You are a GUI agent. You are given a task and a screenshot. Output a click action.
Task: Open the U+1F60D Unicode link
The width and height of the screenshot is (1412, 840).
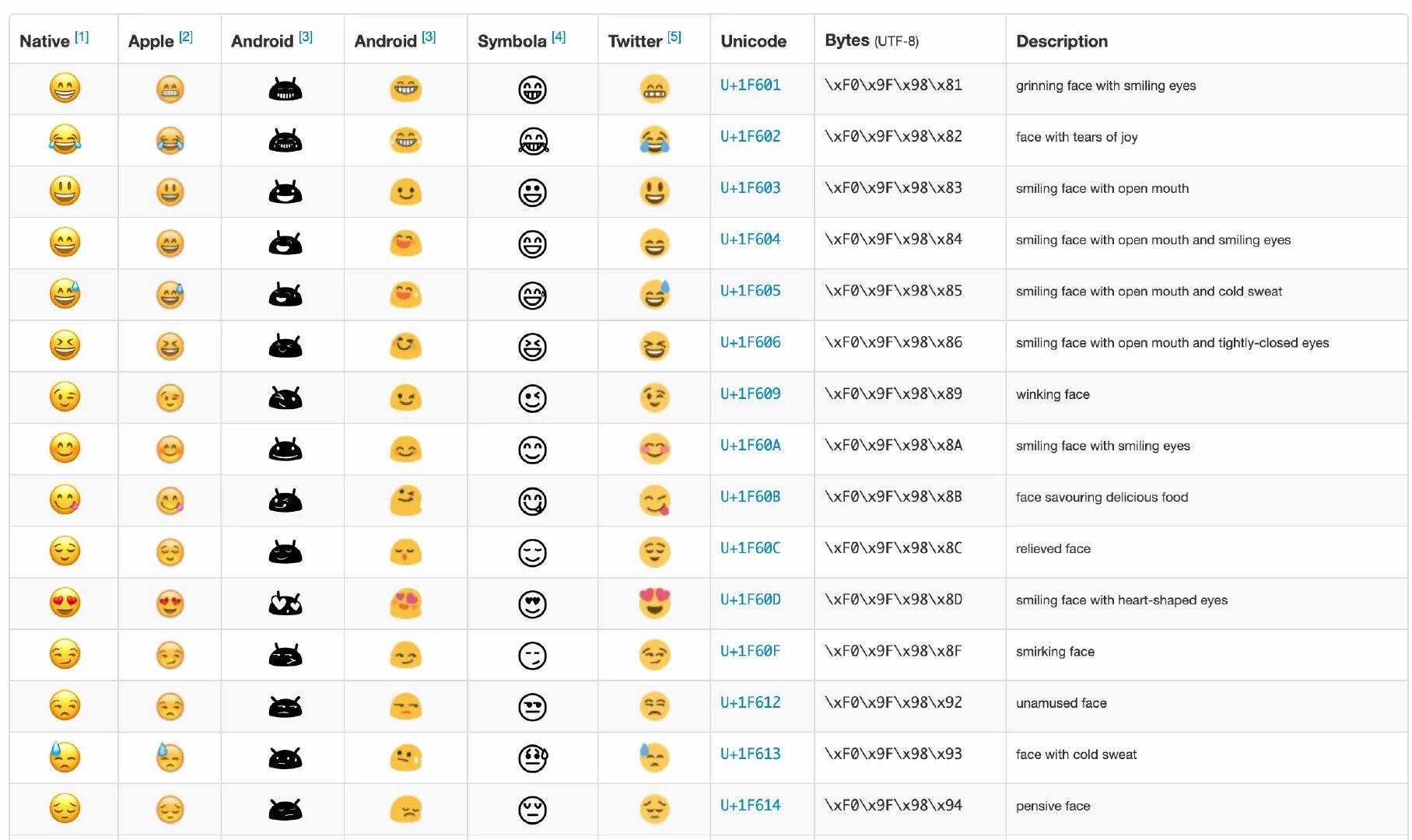(750, 600)
